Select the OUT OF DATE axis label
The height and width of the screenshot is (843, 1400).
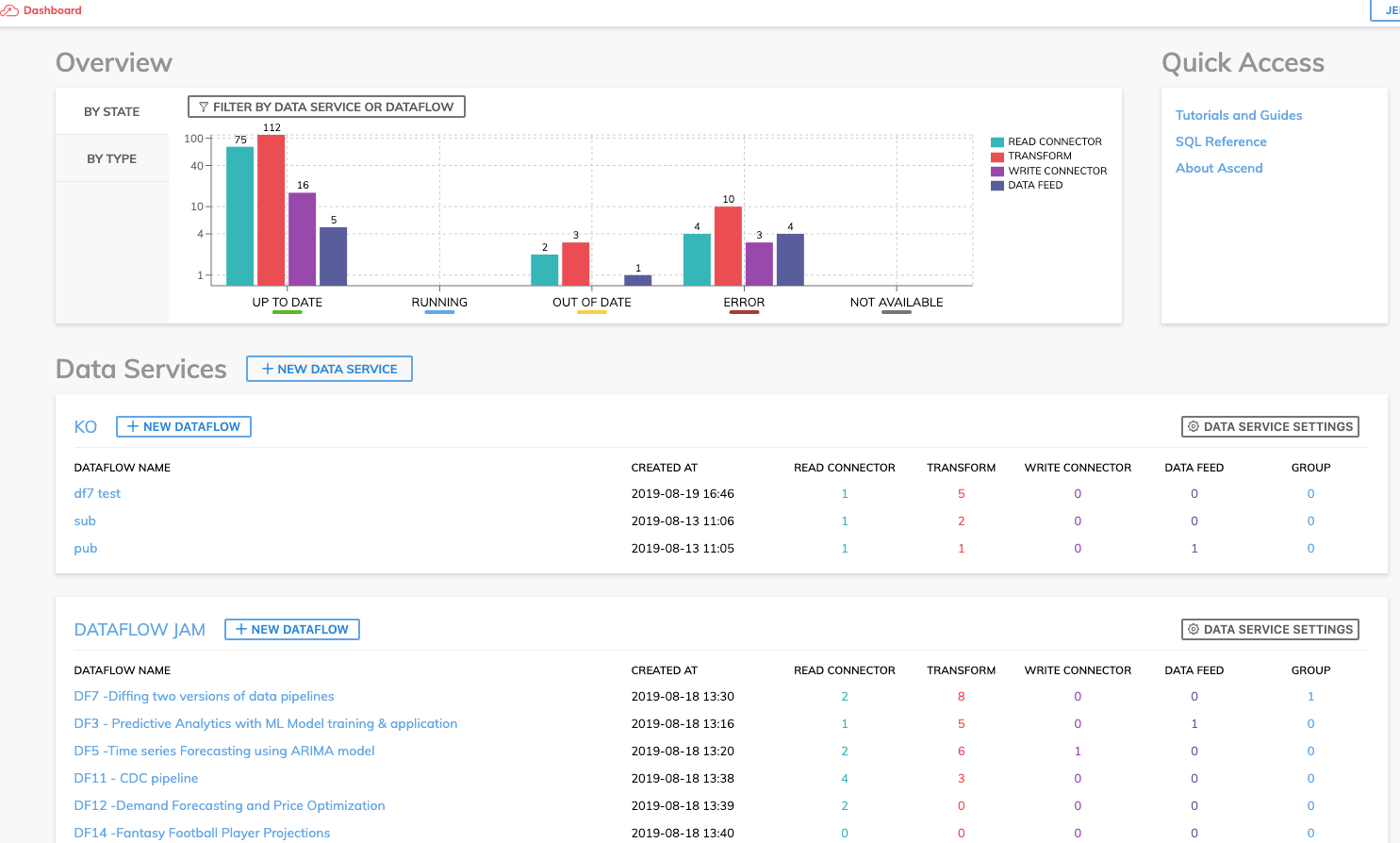click(592, 303)
